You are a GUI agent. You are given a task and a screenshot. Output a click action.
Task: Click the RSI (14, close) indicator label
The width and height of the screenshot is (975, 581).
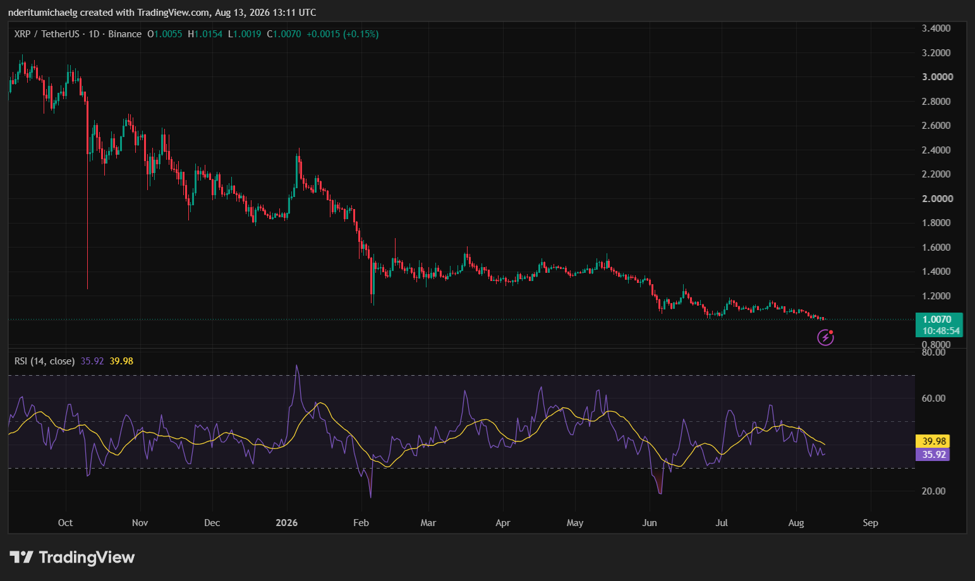[45, 361]
